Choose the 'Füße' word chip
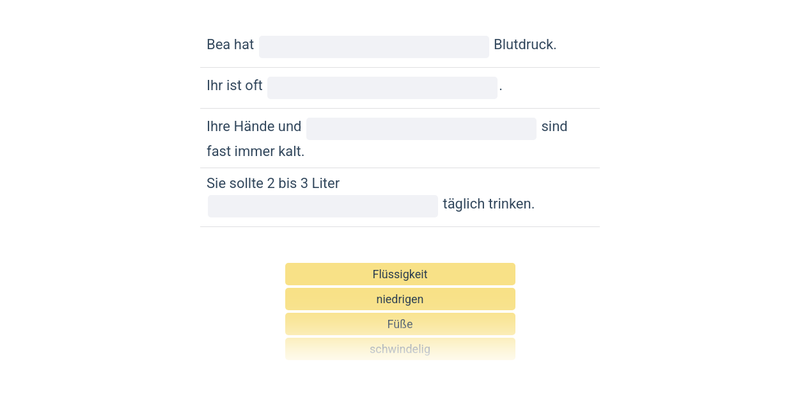The height and width of the screenshot is (400, 800). [400, 324]
